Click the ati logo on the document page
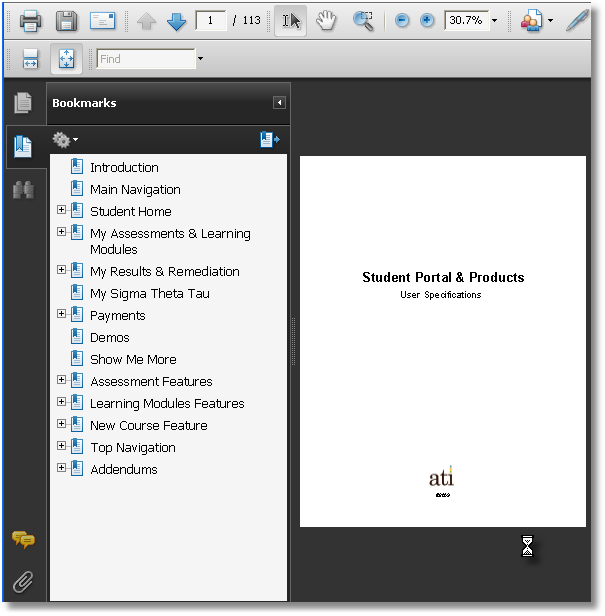 (x=442, y=477)
